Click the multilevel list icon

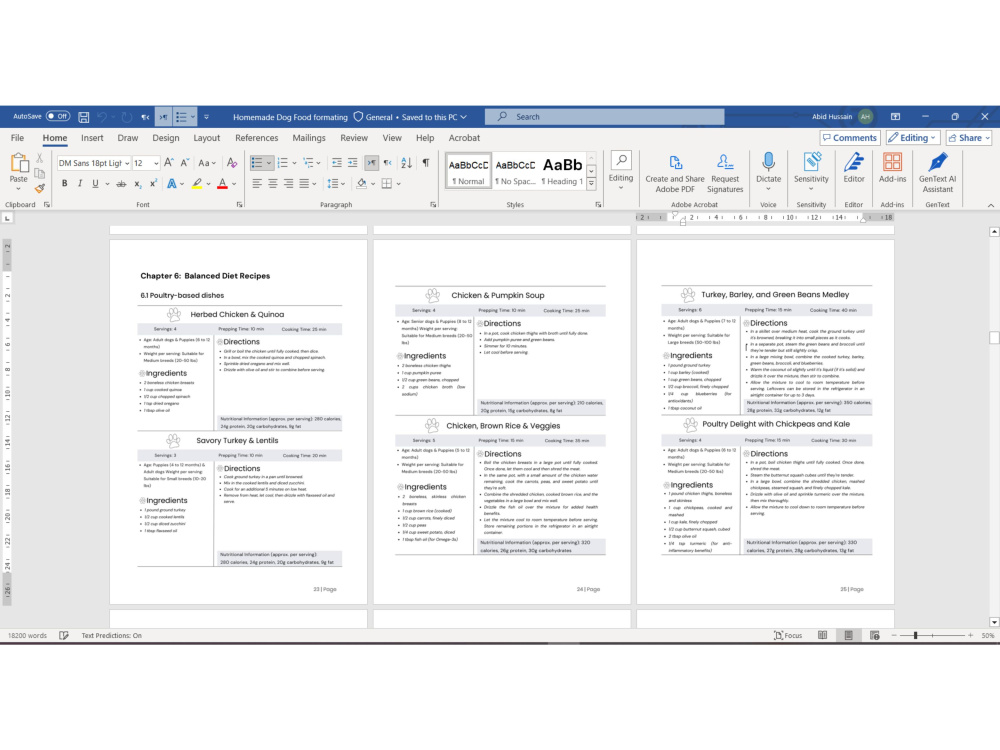308,163
